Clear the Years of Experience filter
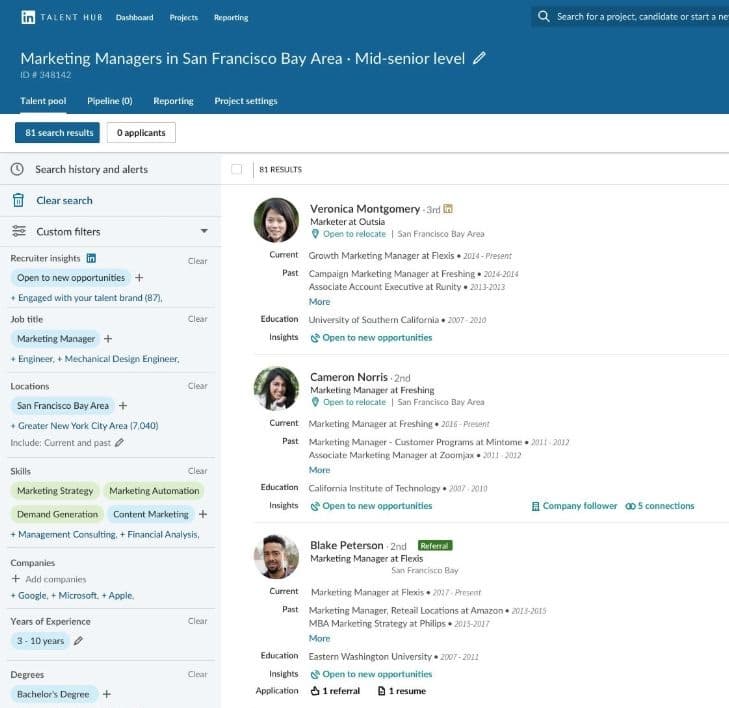729x708 pixels. pyautogui.click(x=198, y=621)
